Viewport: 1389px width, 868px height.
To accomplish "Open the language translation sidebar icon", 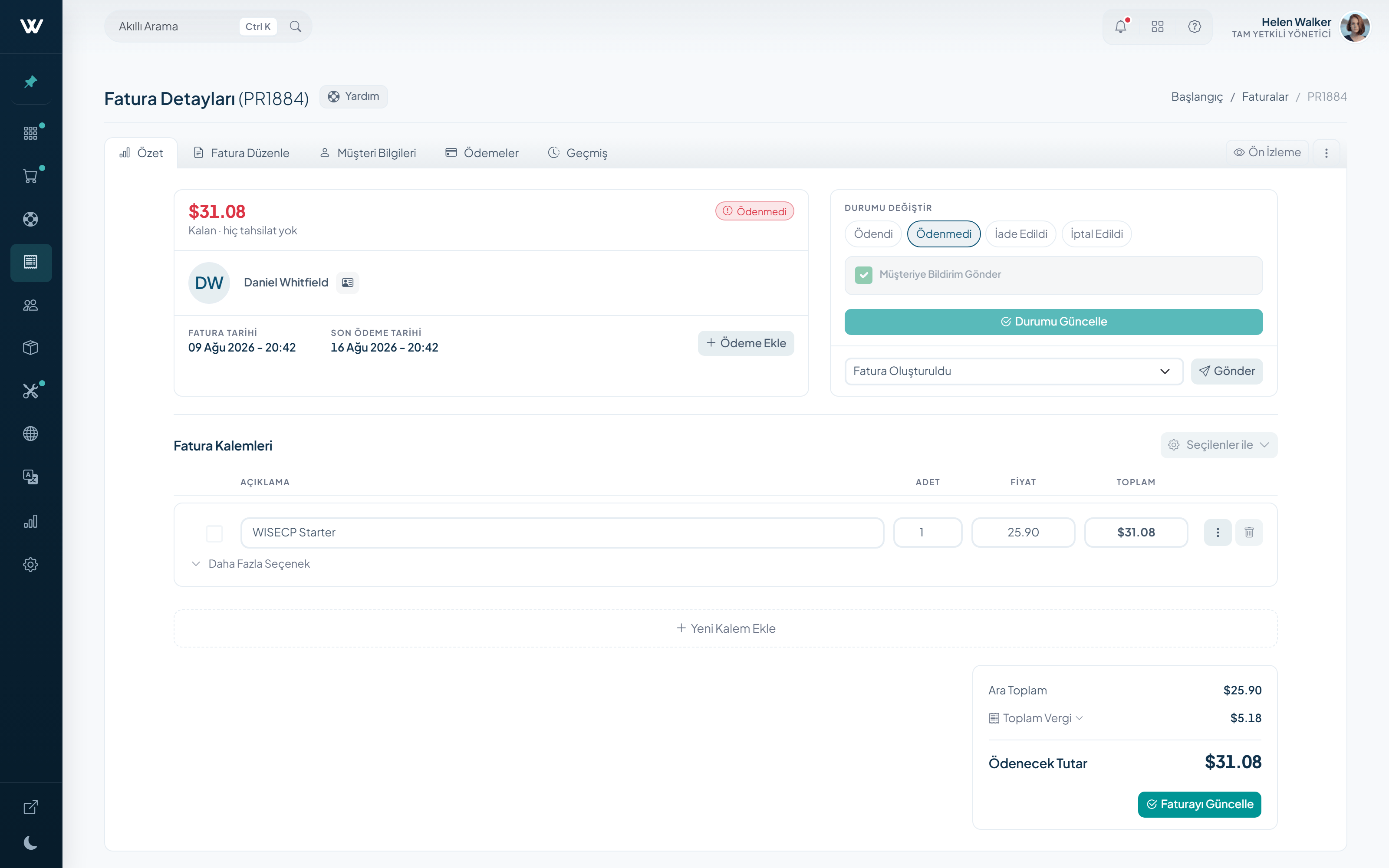I will pyautogui.click(x=31, y=477).
